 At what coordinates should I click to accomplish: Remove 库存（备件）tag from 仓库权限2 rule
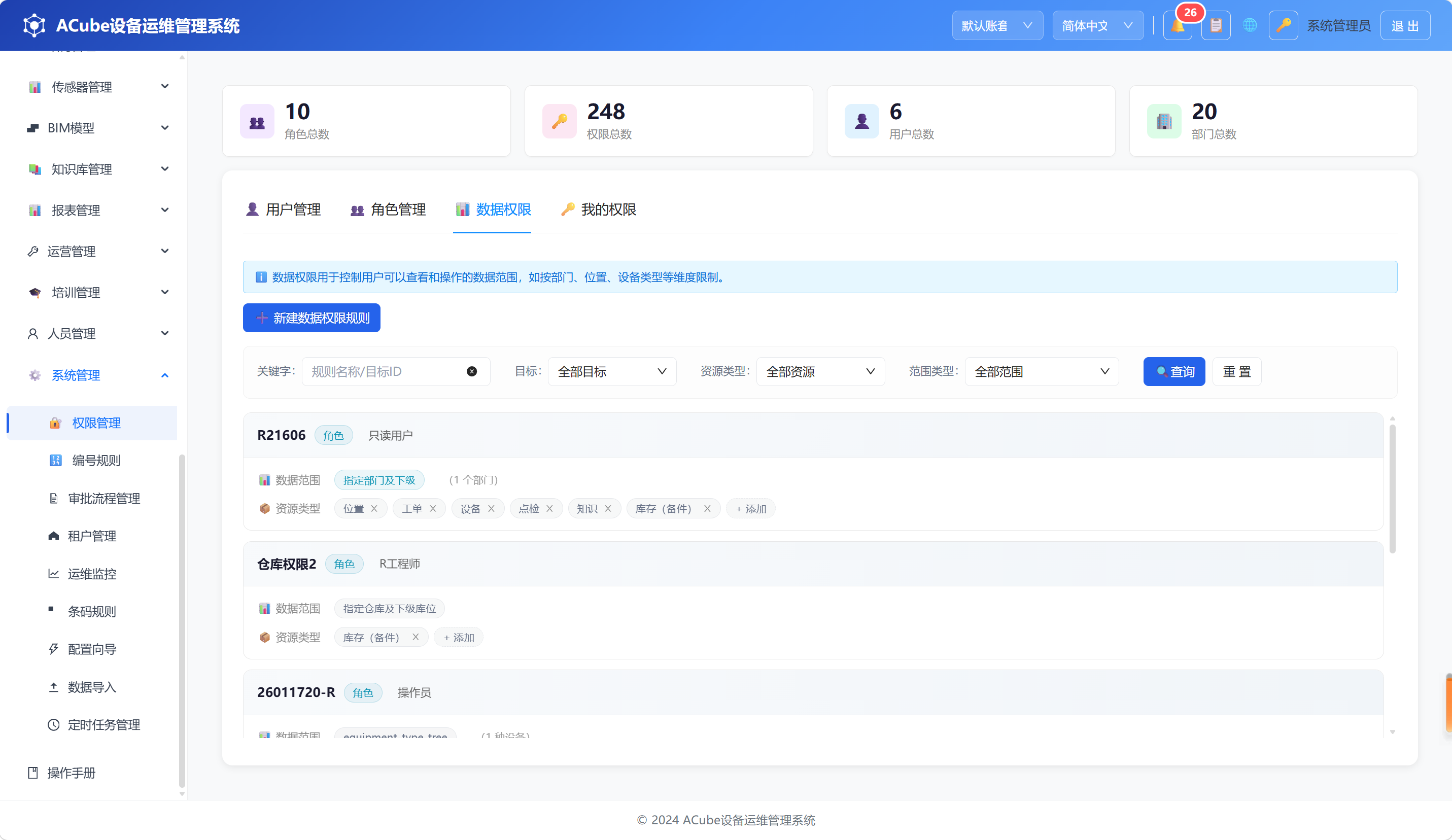(x=416, y=637)
